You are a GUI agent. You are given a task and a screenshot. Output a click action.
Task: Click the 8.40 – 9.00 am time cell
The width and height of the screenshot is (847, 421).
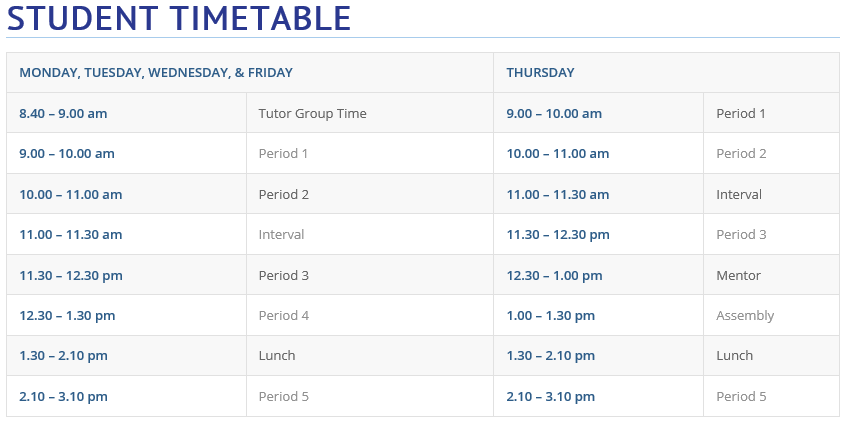[x=63, y=114]
